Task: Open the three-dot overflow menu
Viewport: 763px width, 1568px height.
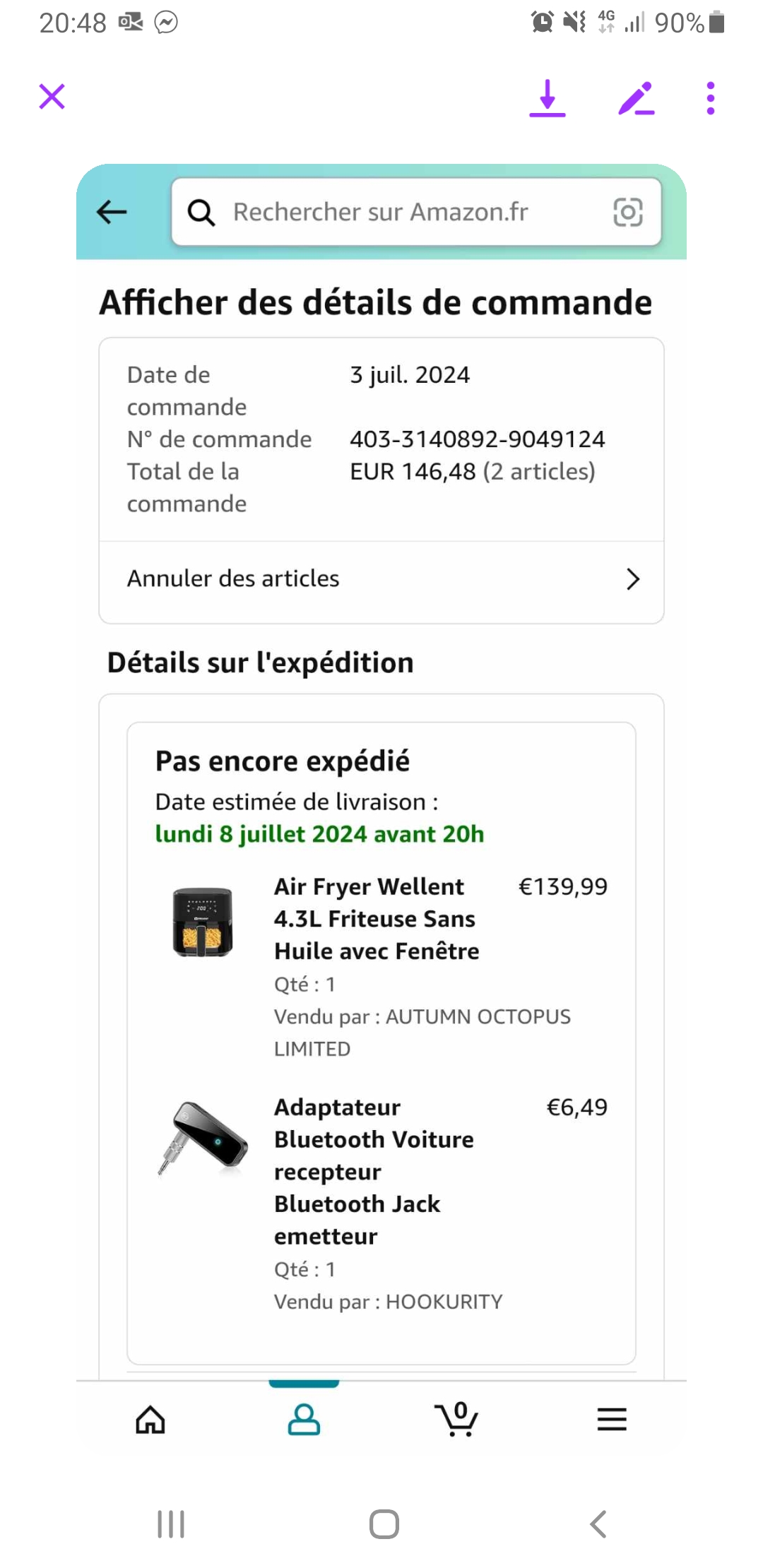Action: pyautogui.click(x=711, y=98)
